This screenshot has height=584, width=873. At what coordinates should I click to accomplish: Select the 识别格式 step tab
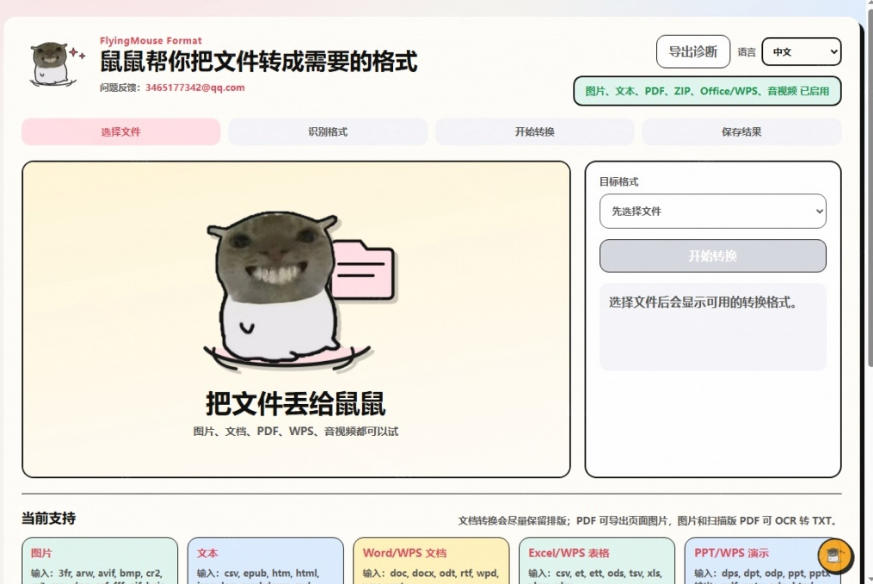tap(328, 132)
